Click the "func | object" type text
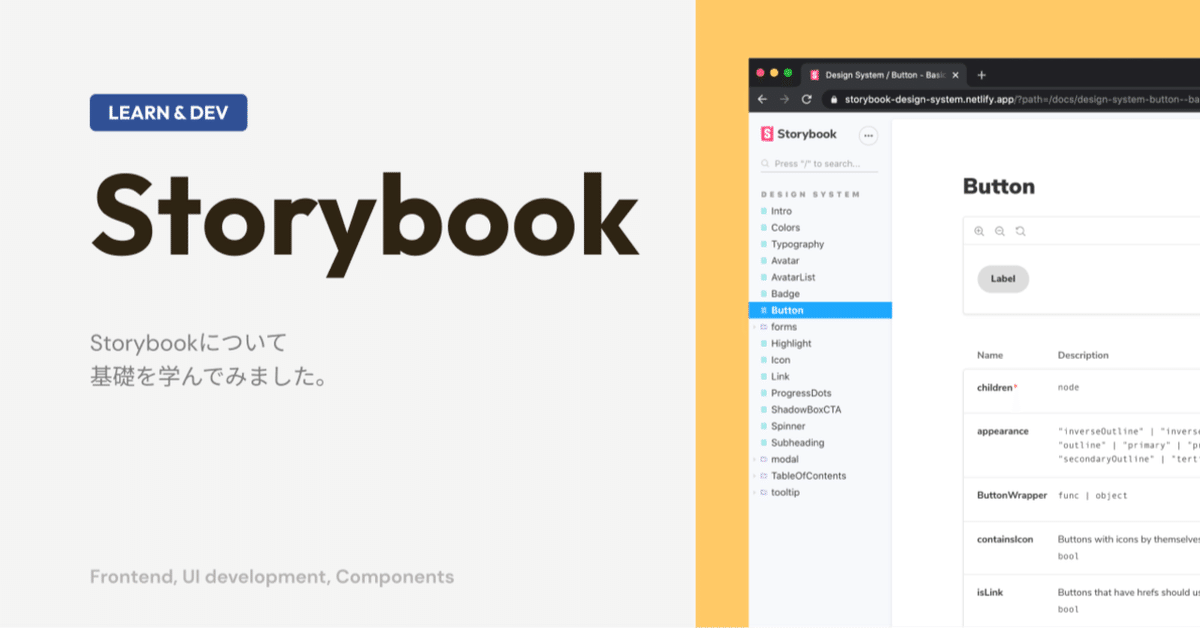This screenshot has height=628, width=1200. [1092, 496]
